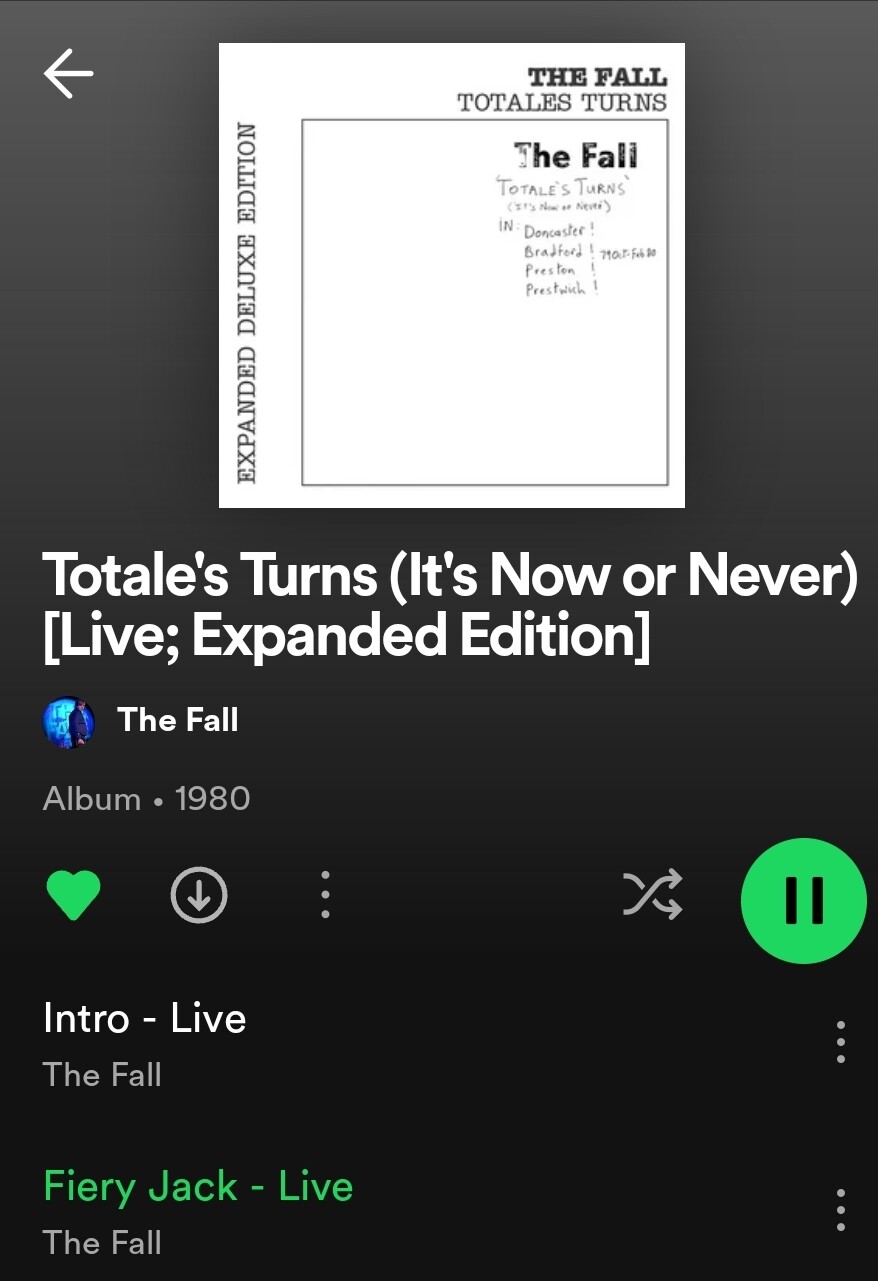
Task: Tap handwritten Doncaster venue list on cover
Action: pyautogui.click(x=560, y=259)
